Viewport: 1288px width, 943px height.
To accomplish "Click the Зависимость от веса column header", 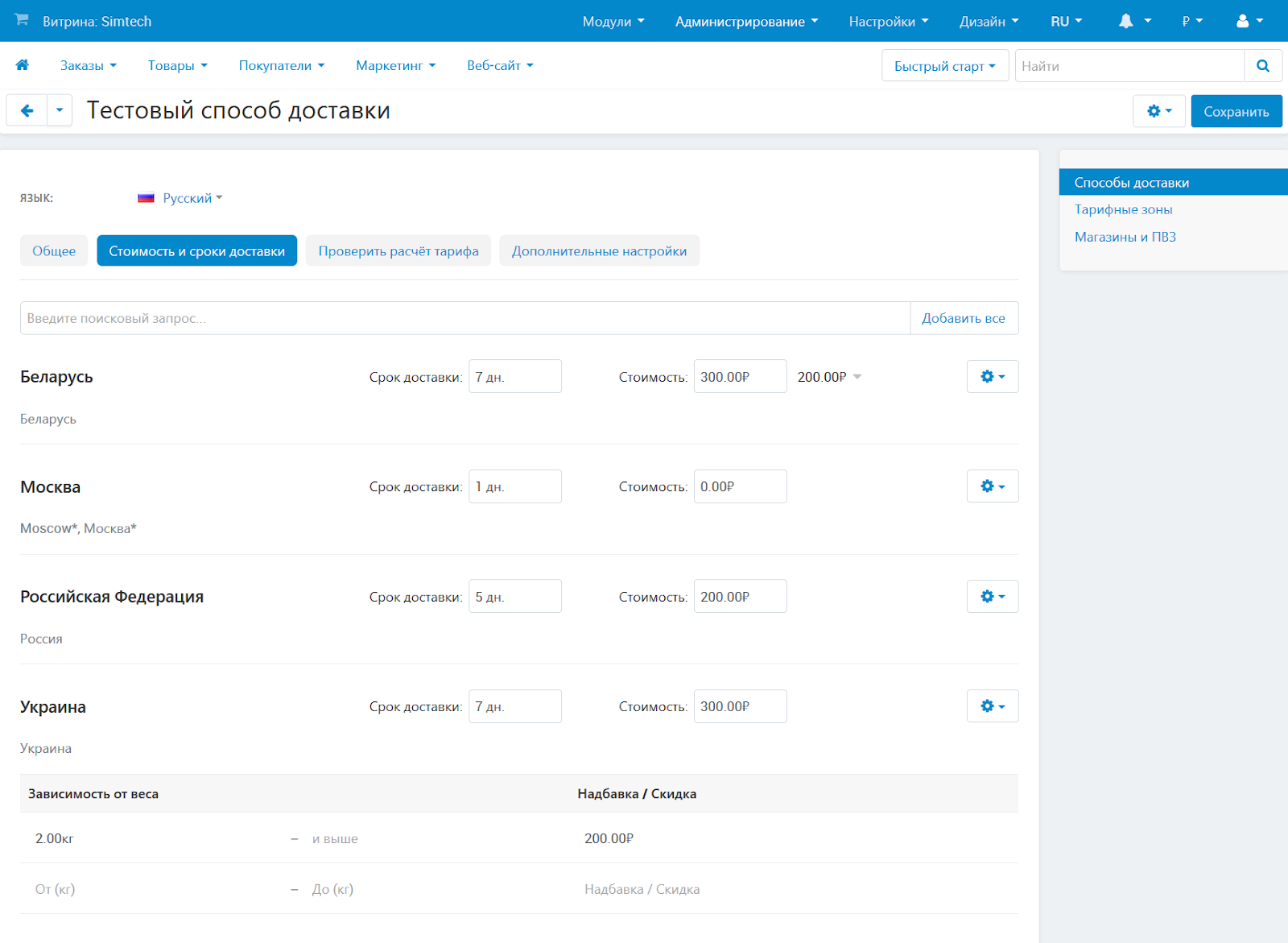I will tap(93, 794).
